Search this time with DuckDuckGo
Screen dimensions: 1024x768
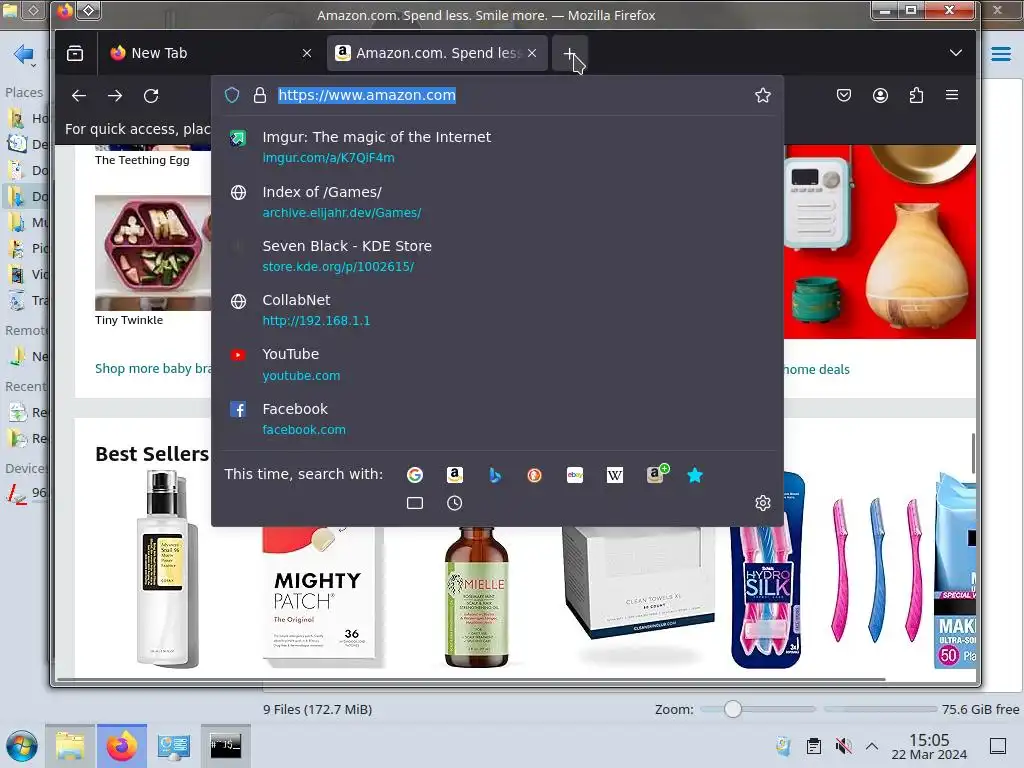534,475
